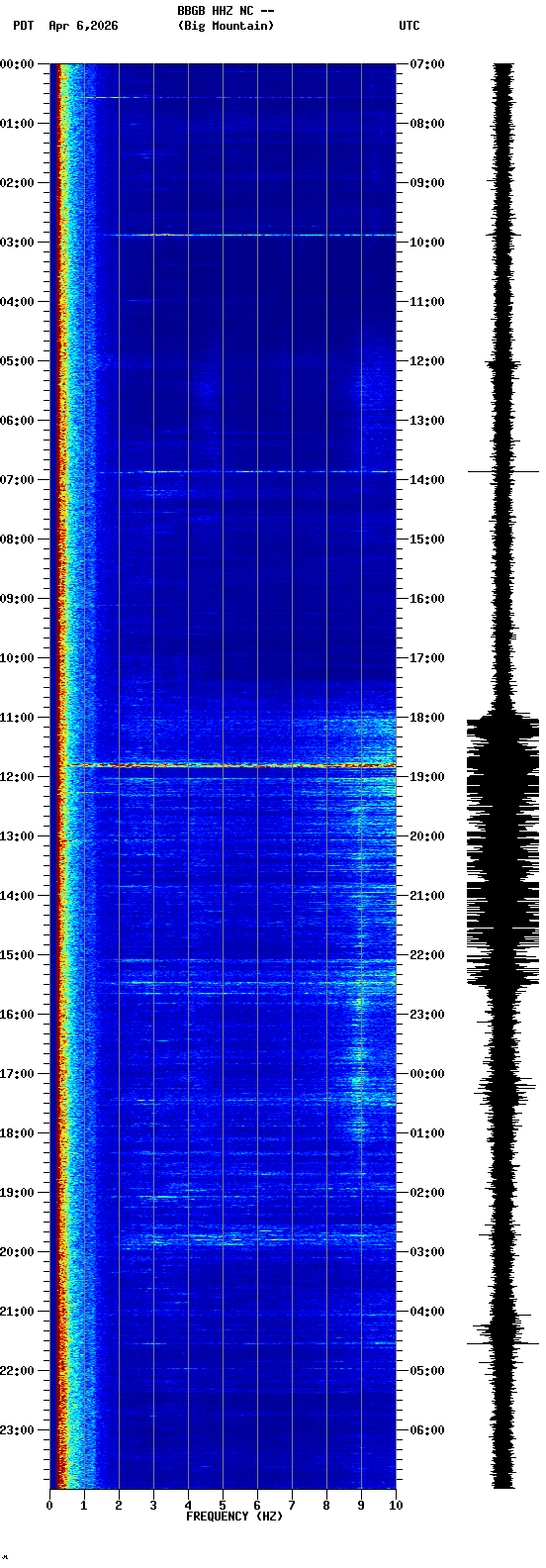This screenshot has height=1568, width=546.
Task: Click the PDT timezone label
Action: [23, 26]
